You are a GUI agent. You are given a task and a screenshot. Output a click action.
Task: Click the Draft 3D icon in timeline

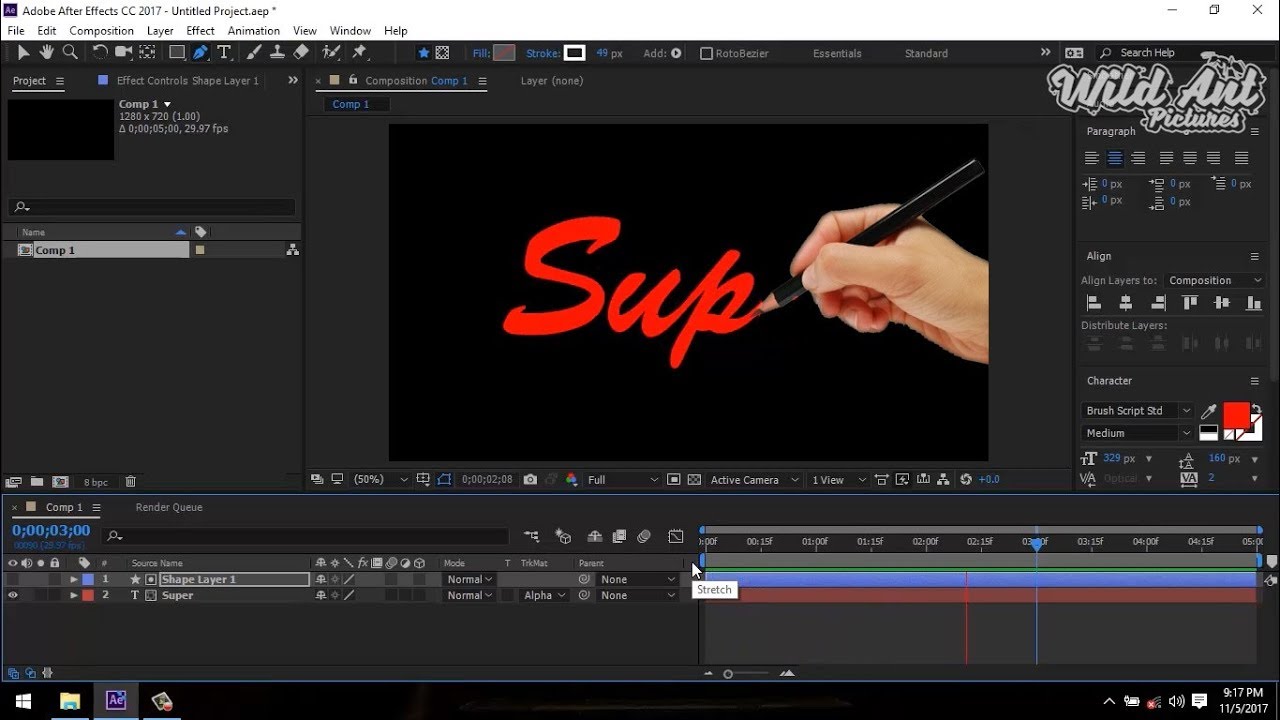click(563, 537)
